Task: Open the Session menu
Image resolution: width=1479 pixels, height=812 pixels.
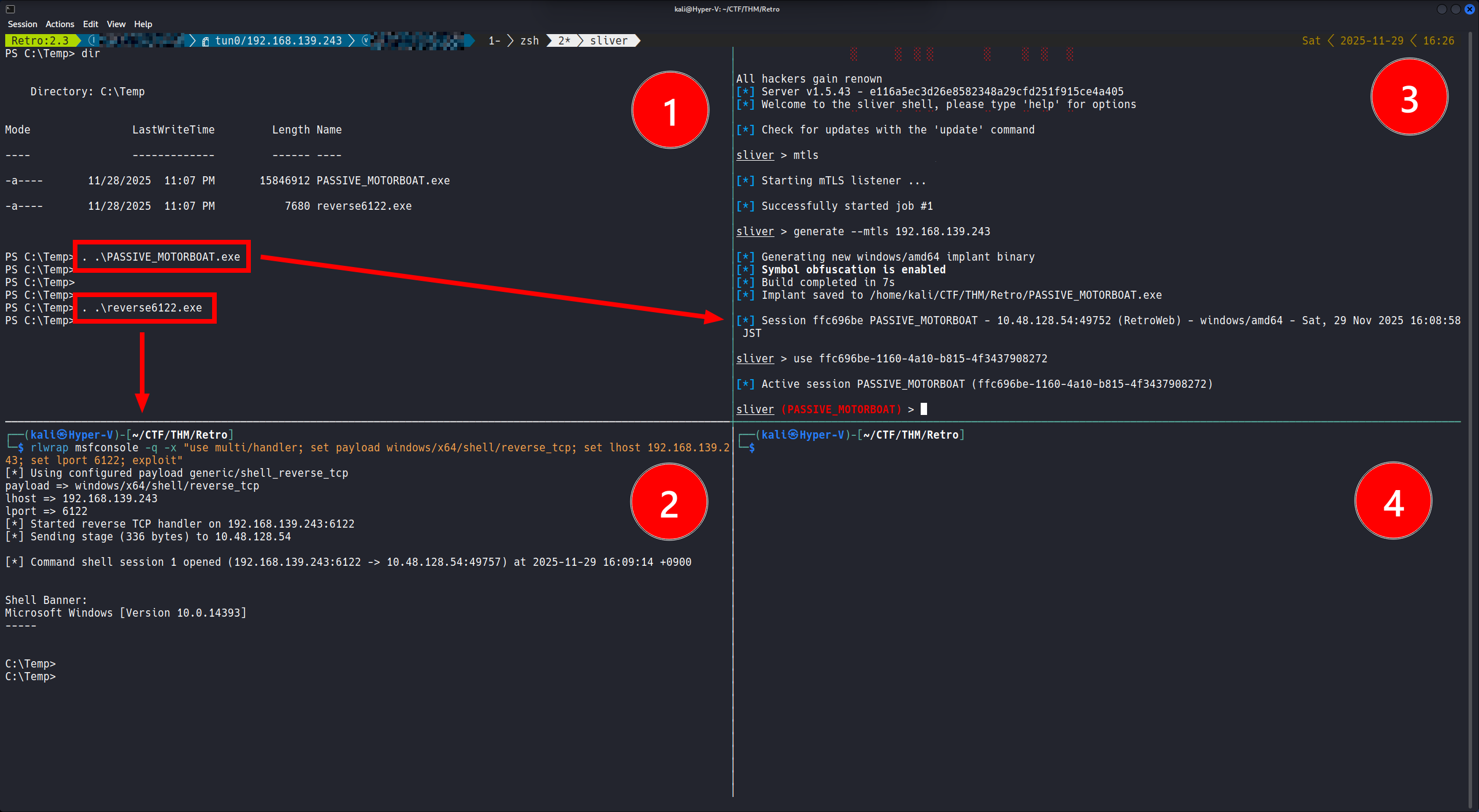Action: [23, 24]
